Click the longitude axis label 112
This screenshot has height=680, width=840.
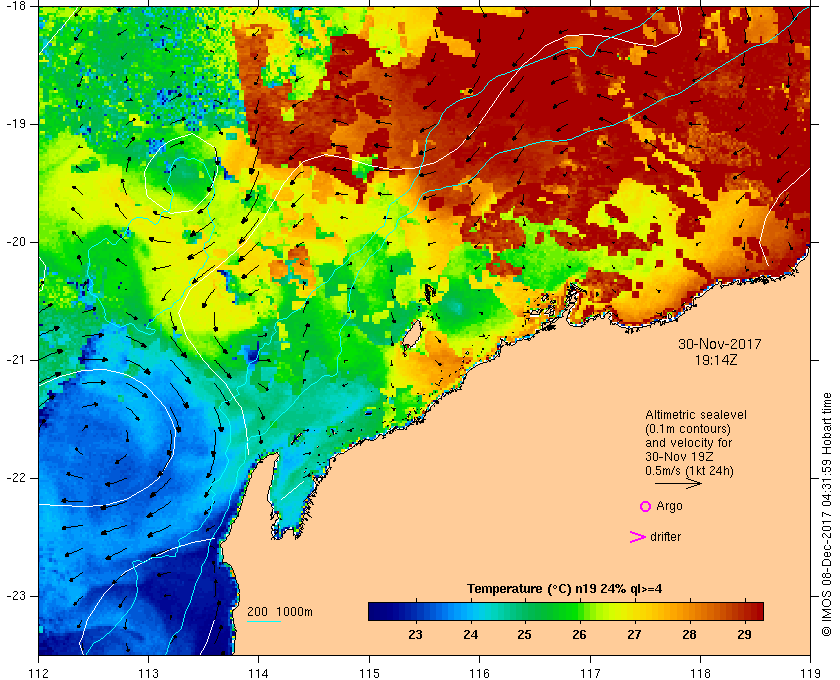click(x=39, y=673)
